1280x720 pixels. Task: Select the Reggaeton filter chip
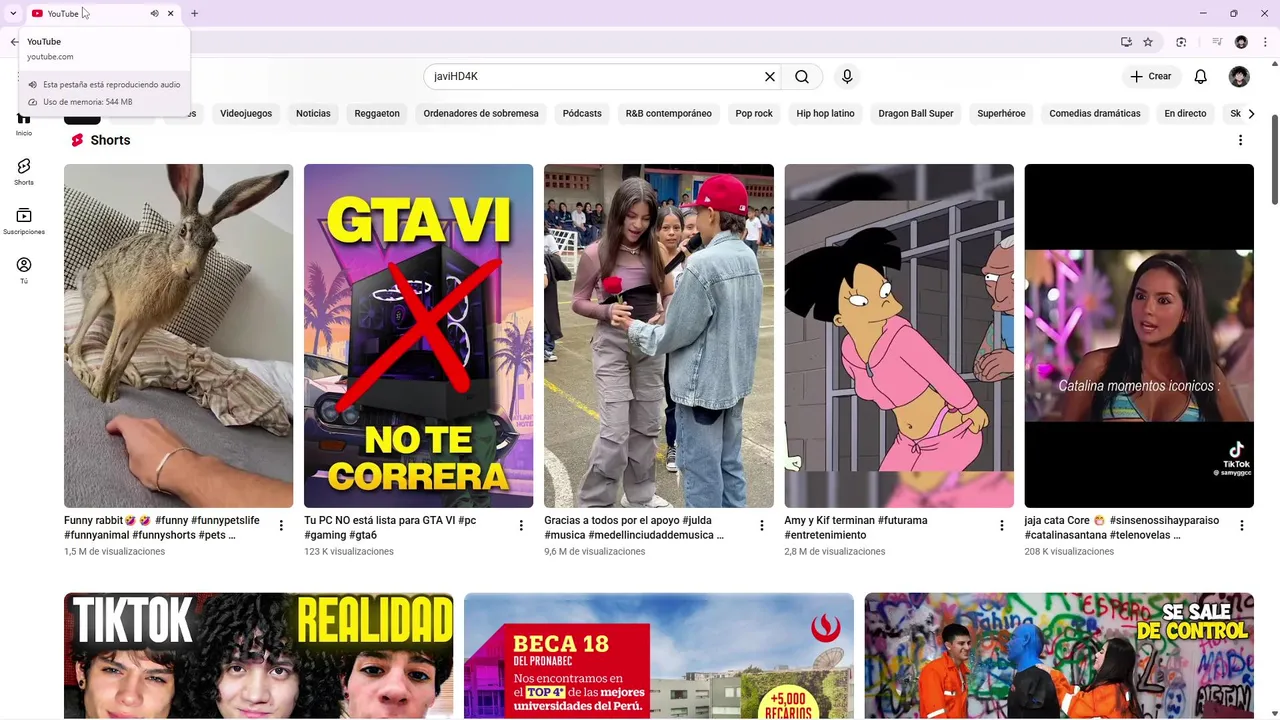377,113
